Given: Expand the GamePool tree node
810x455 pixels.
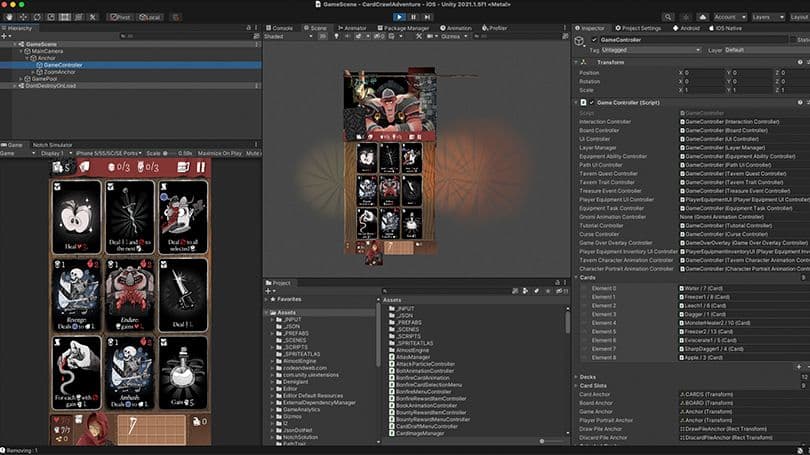Looking at the screenshot, I should pos(21,79).
